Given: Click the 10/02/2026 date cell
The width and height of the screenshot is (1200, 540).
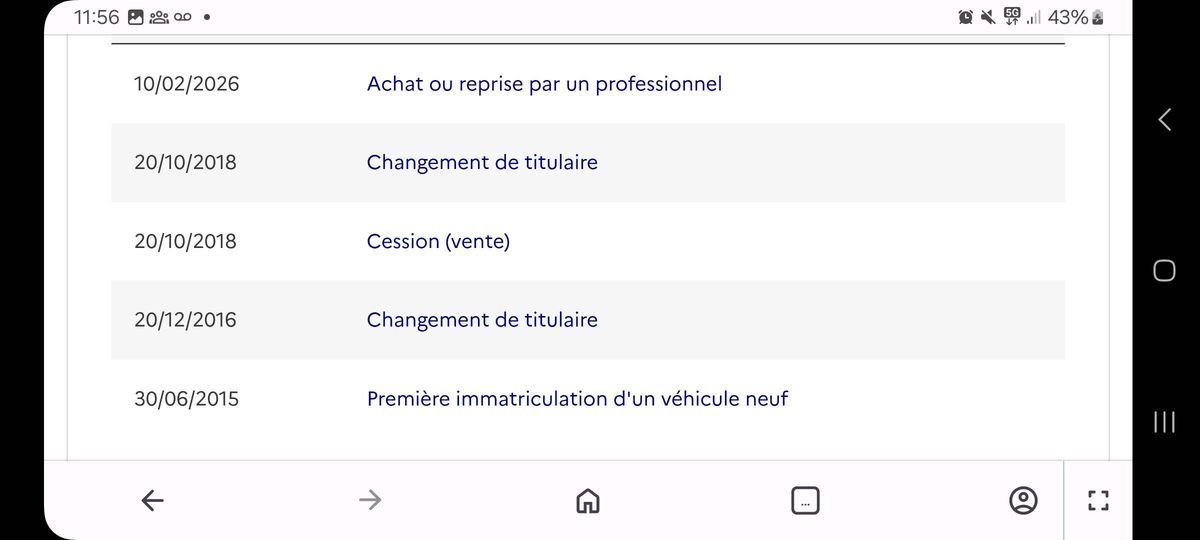Looking at the screenshot, I should [187, 84].
